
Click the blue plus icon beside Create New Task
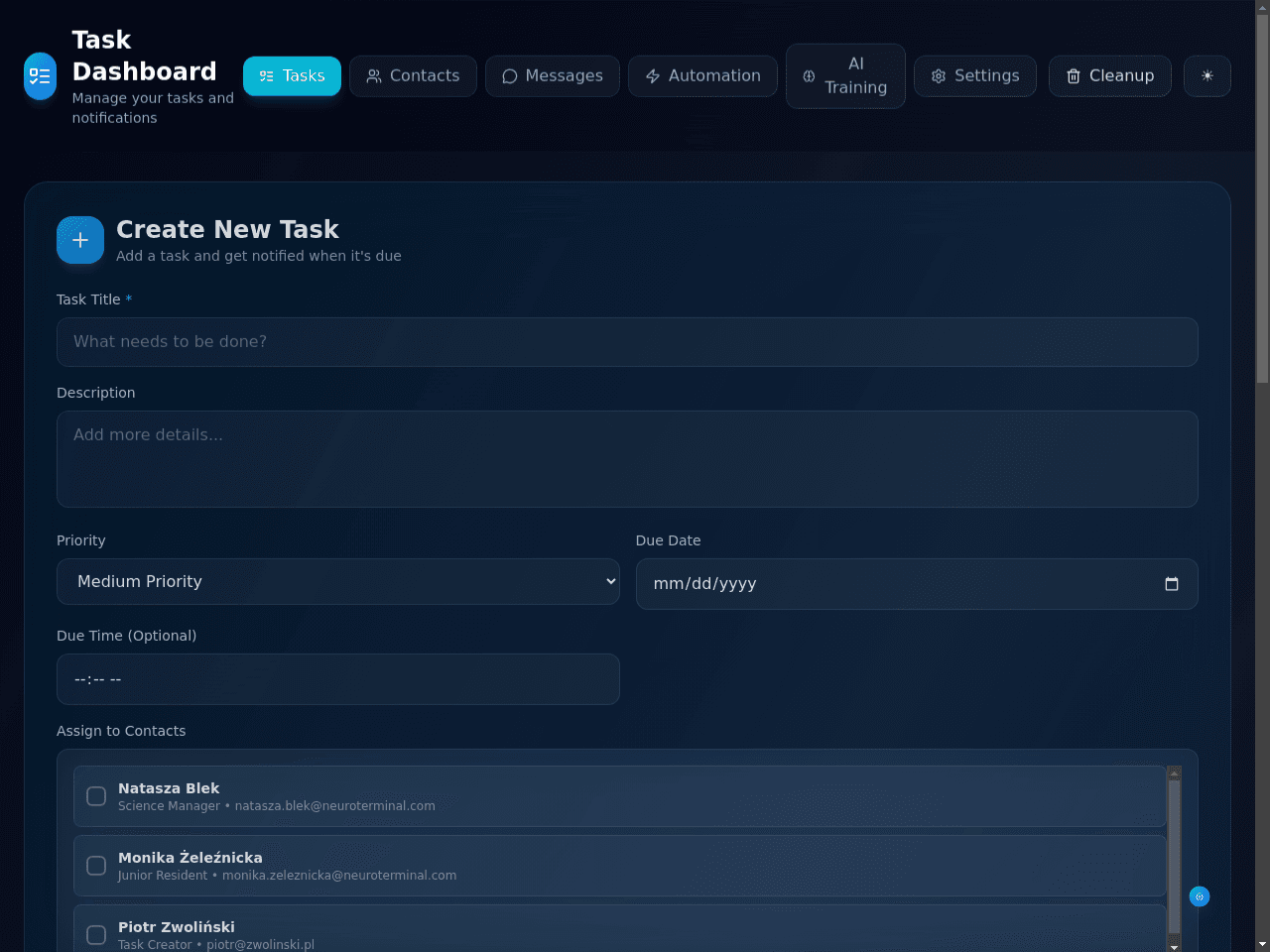(x=80, y=240)
